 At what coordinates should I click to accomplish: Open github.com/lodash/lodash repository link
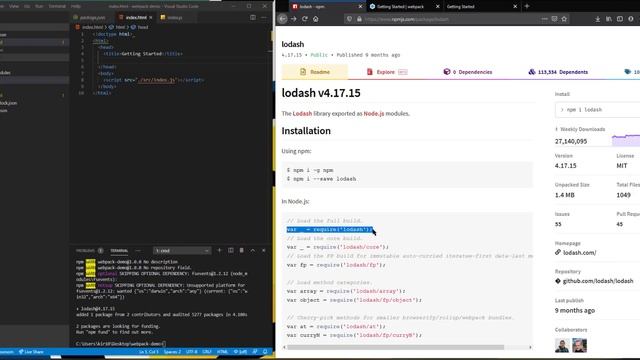pyautogui.click(x=598, y=281)
